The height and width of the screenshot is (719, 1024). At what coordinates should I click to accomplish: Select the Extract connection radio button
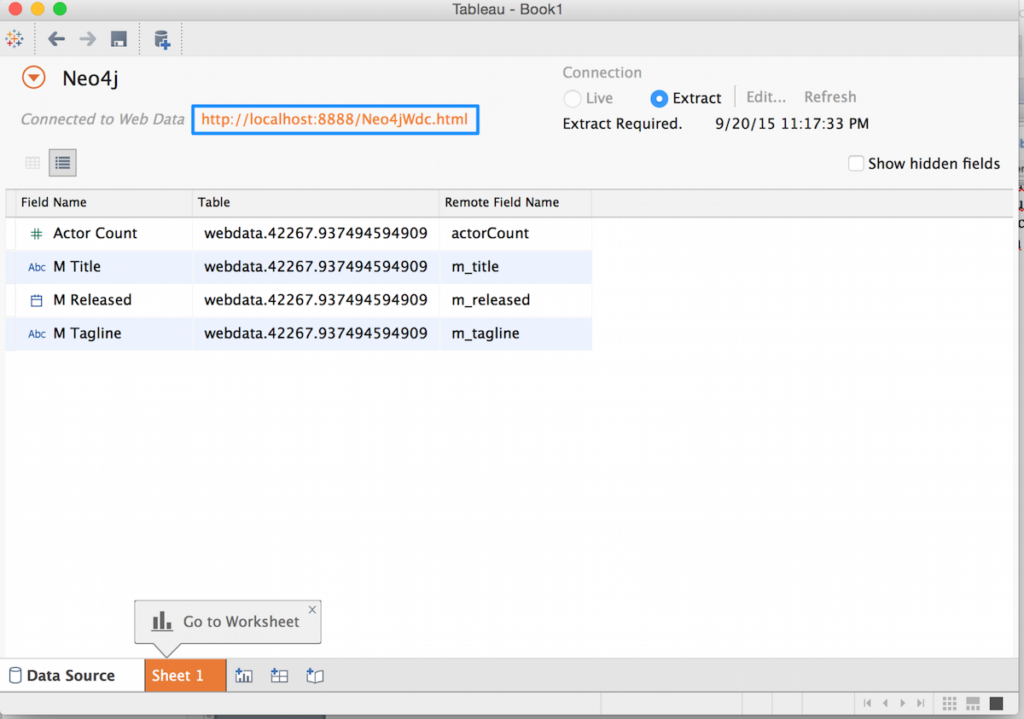point(658,97)
